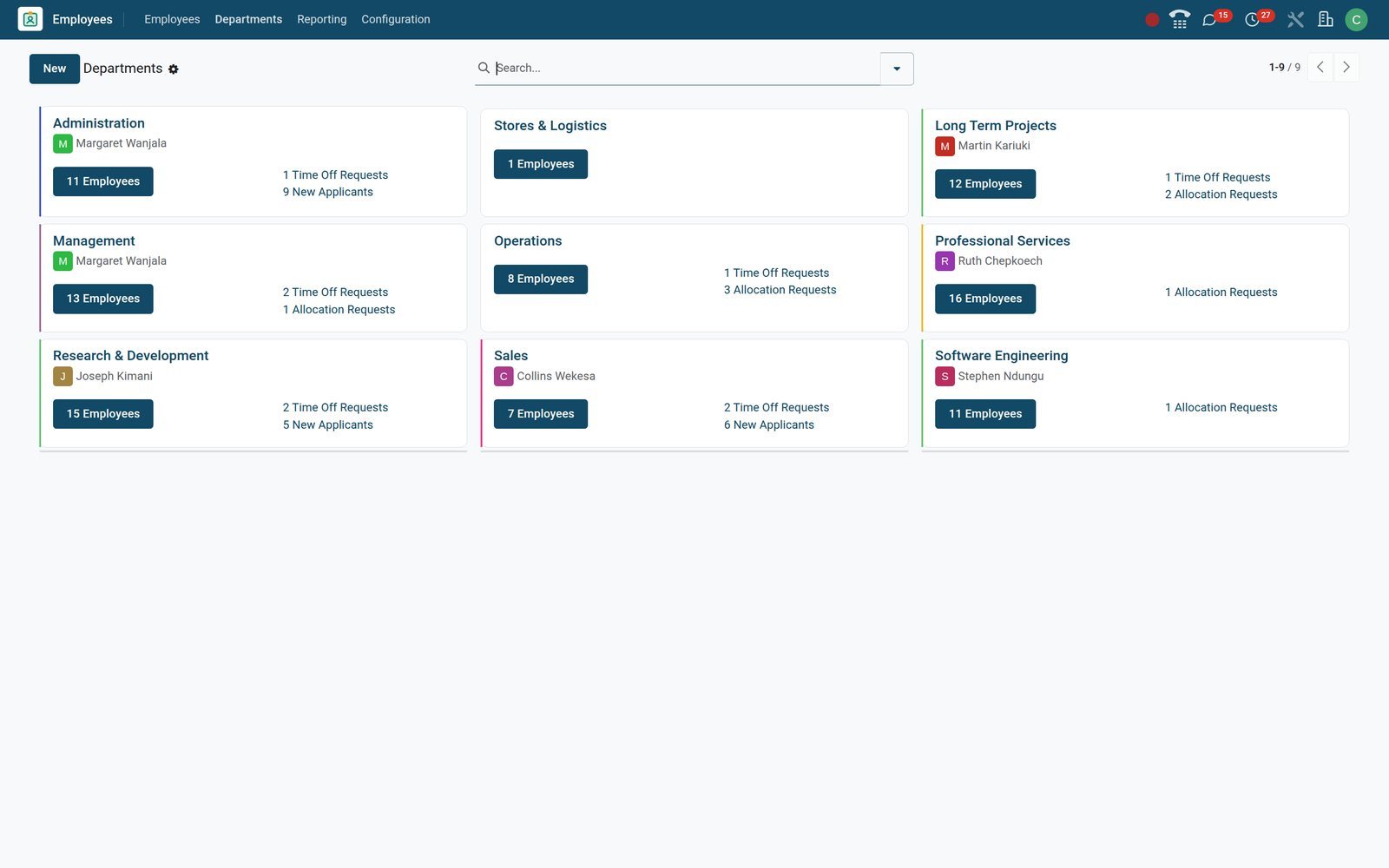Focus the Search input field
This screenshot has width=1389, height=868.
(686, 68)
